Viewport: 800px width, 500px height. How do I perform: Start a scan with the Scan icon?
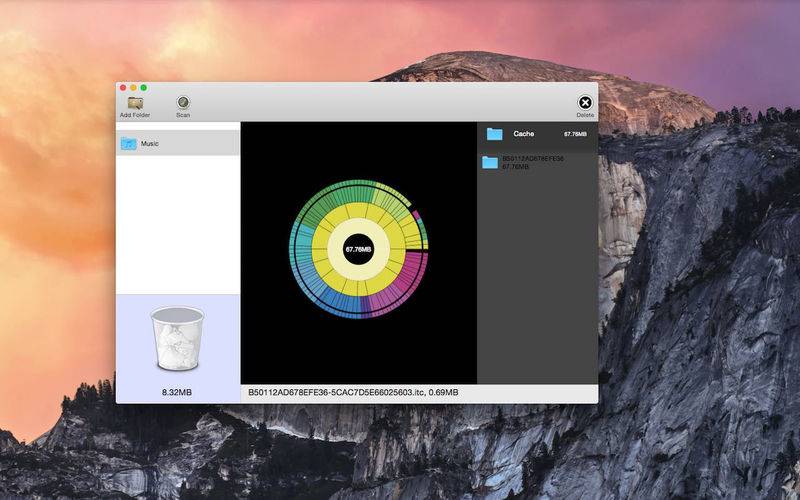(x=183, y=102)
